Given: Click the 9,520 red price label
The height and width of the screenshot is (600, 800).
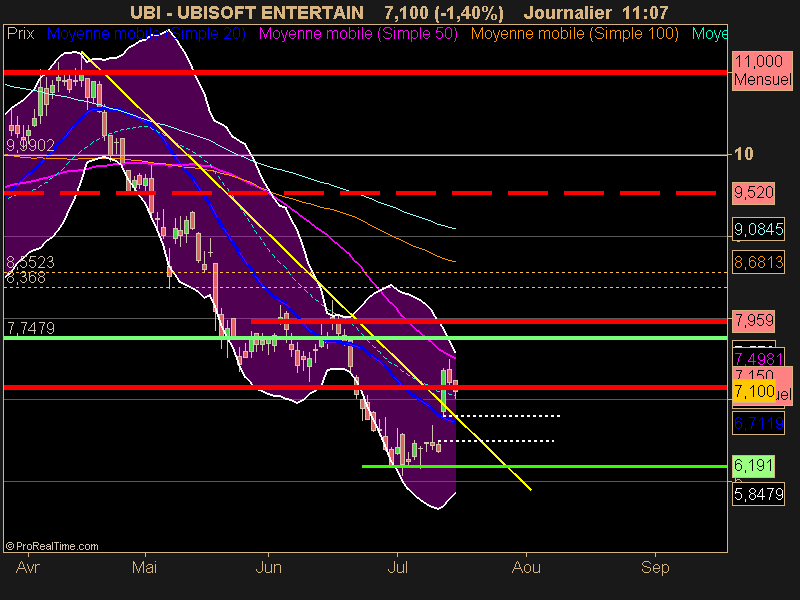Looking at the screenshot, I should point(754,193).
